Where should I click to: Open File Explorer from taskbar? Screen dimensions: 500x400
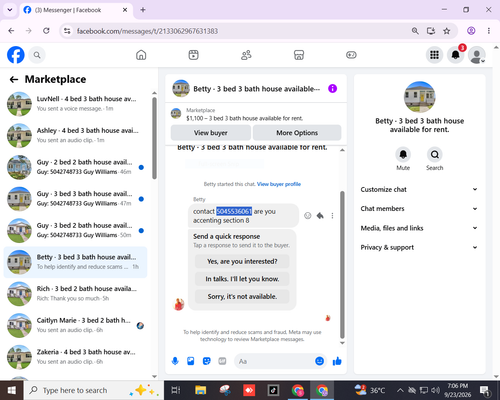click(x=201, y=390)
